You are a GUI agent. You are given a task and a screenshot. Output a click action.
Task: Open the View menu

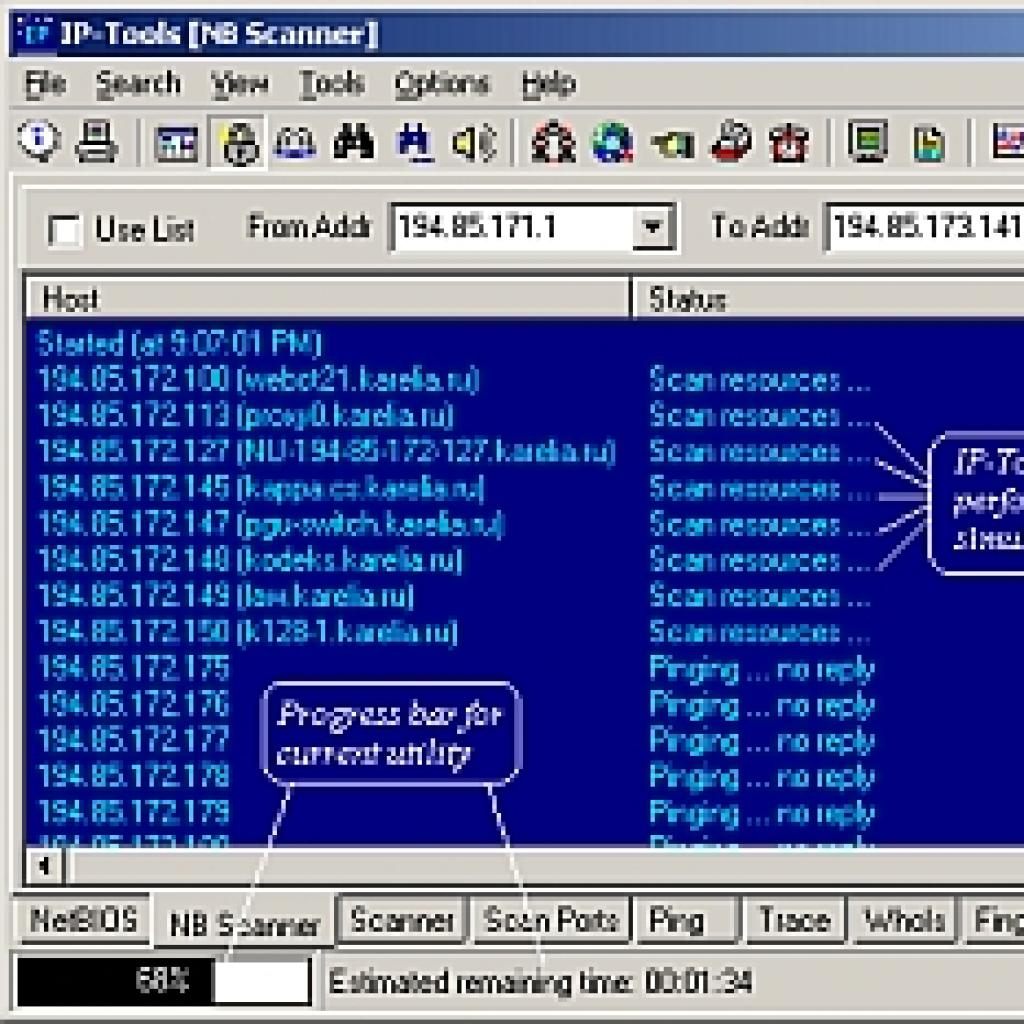(239, 84)
